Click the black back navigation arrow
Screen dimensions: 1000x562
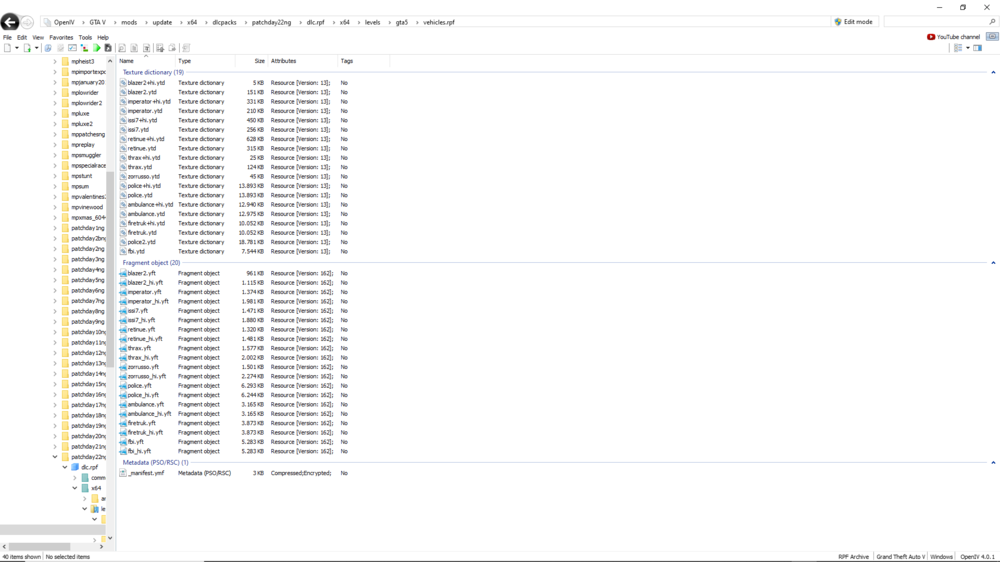(x=10, y=22)
